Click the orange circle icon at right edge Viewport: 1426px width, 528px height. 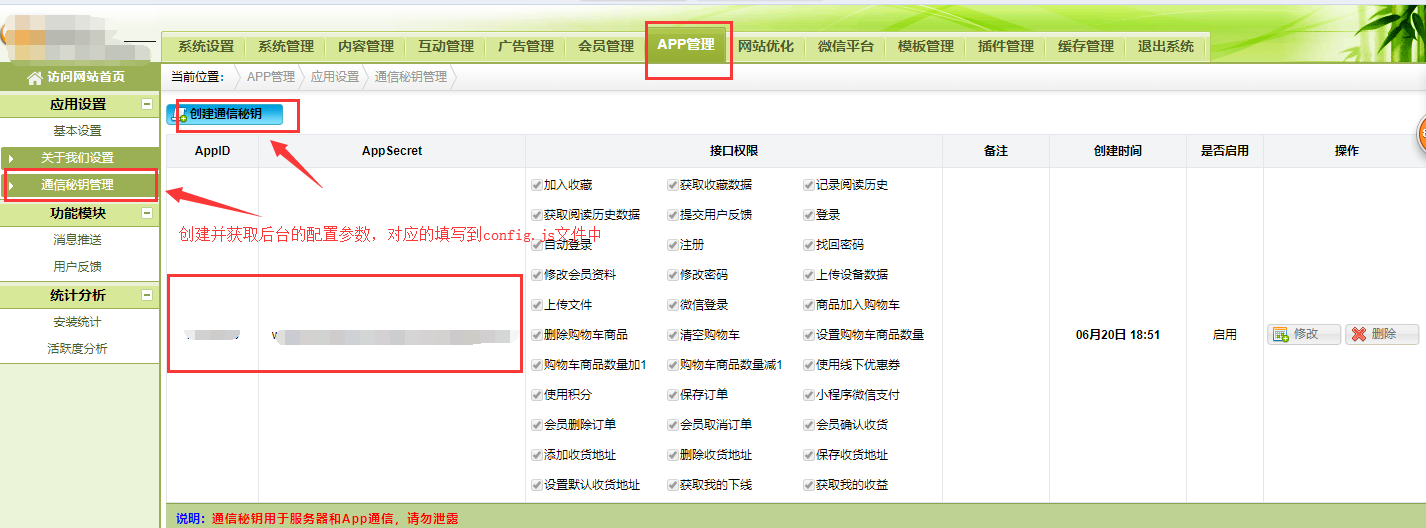point(1420,135)
